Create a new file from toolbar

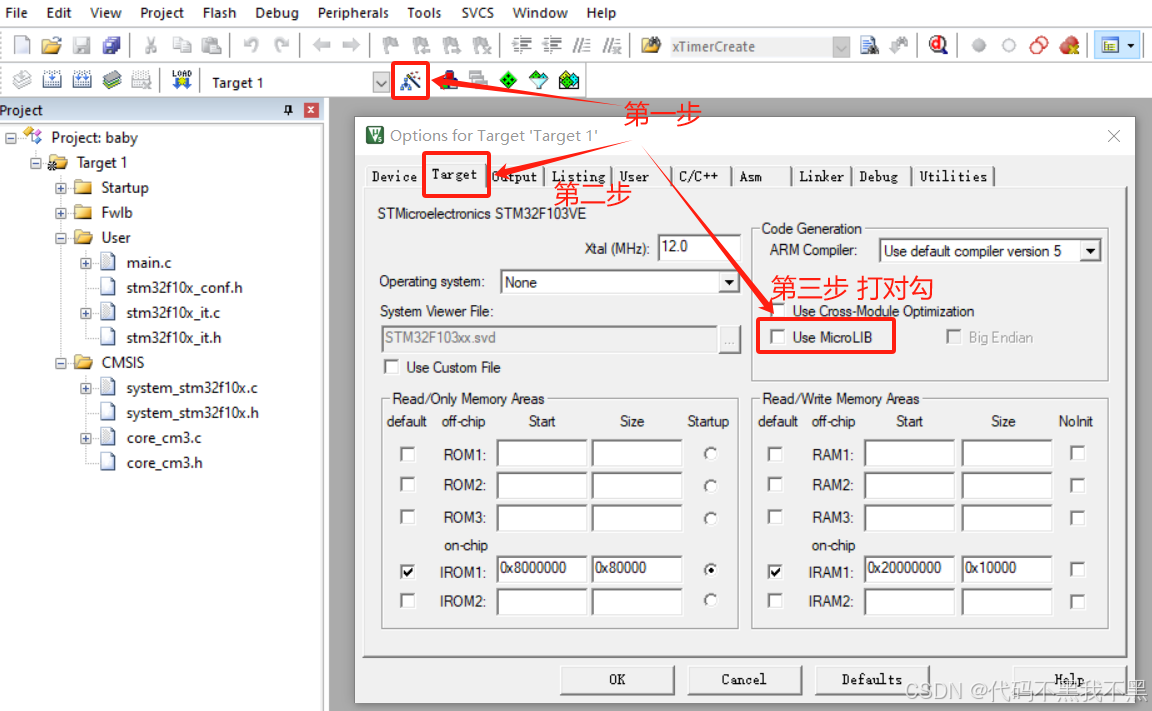[22, 46]
